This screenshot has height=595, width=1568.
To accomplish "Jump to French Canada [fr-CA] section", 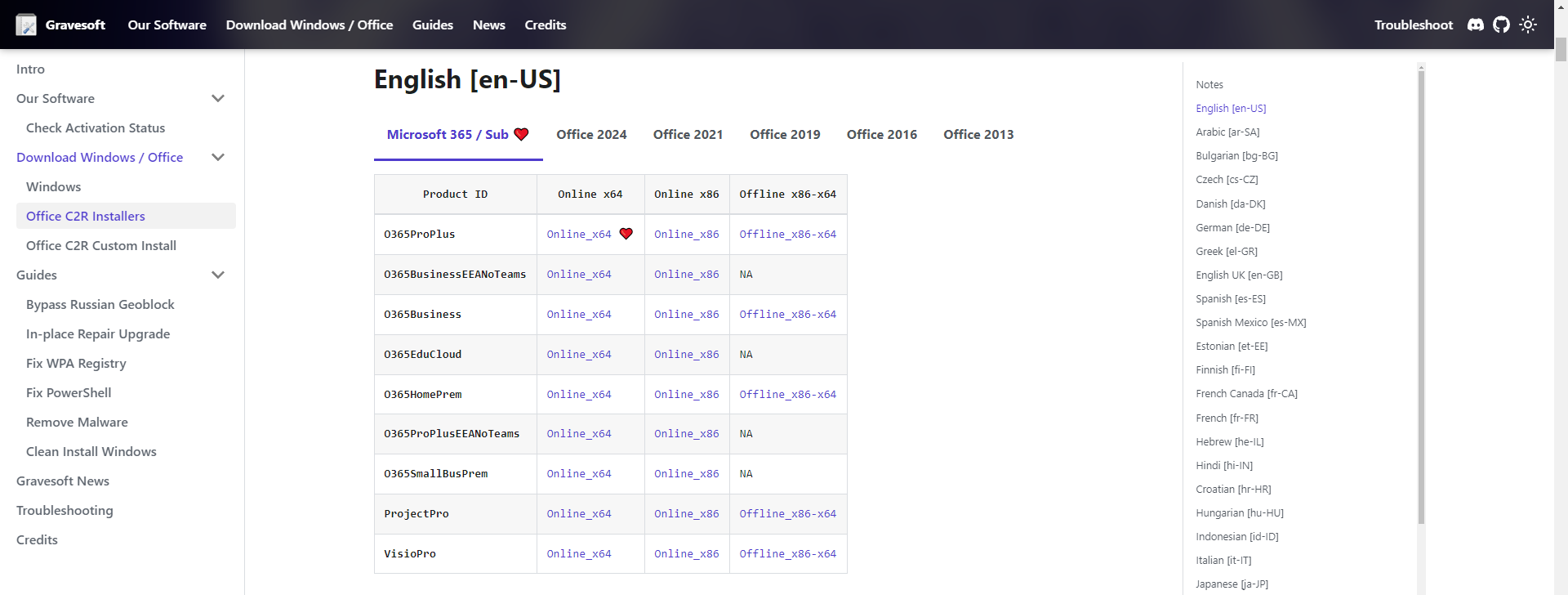I will point(1246,394).
